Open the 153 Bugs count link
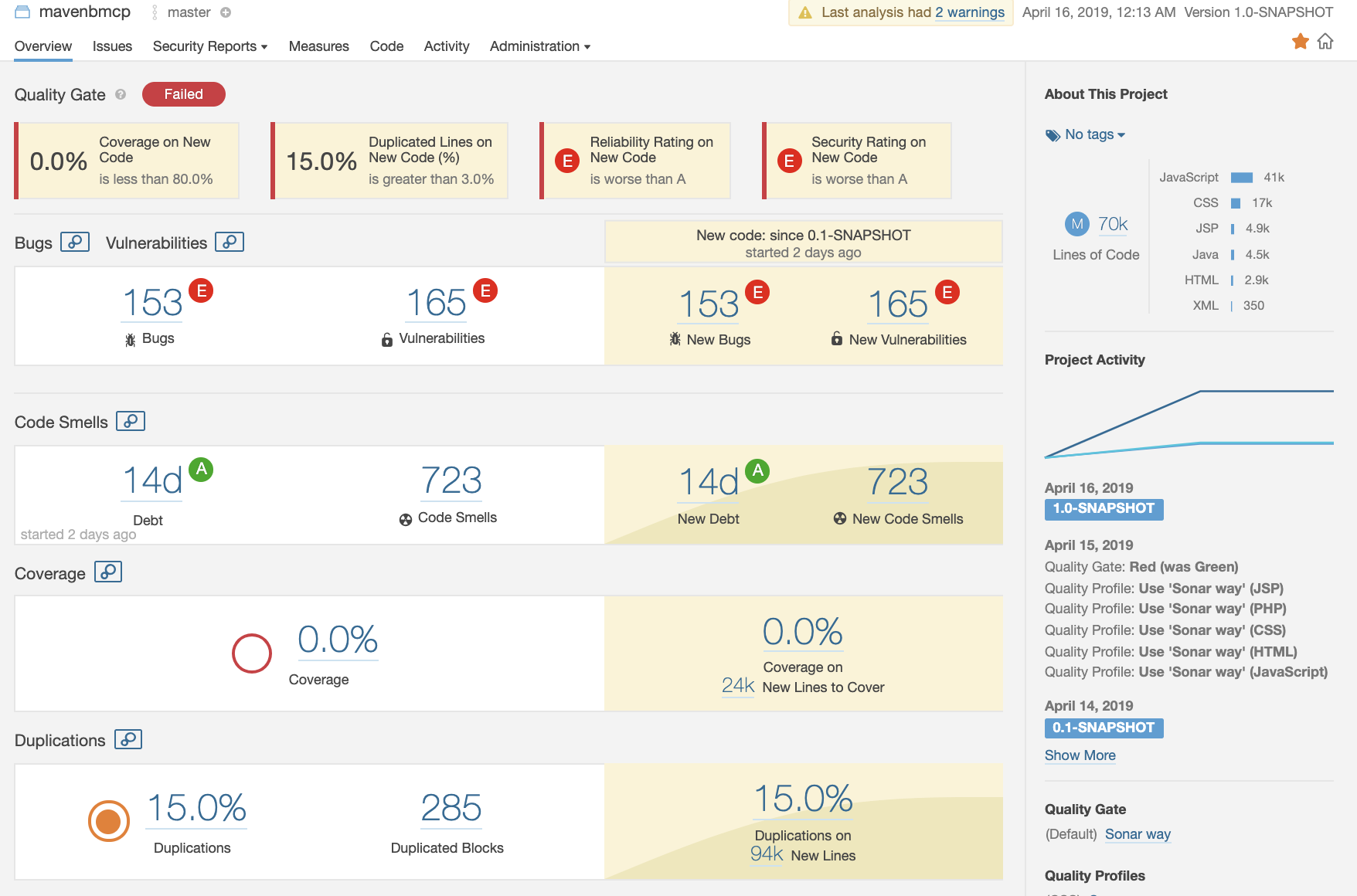The image size is (1357, 896). [153, 303]
